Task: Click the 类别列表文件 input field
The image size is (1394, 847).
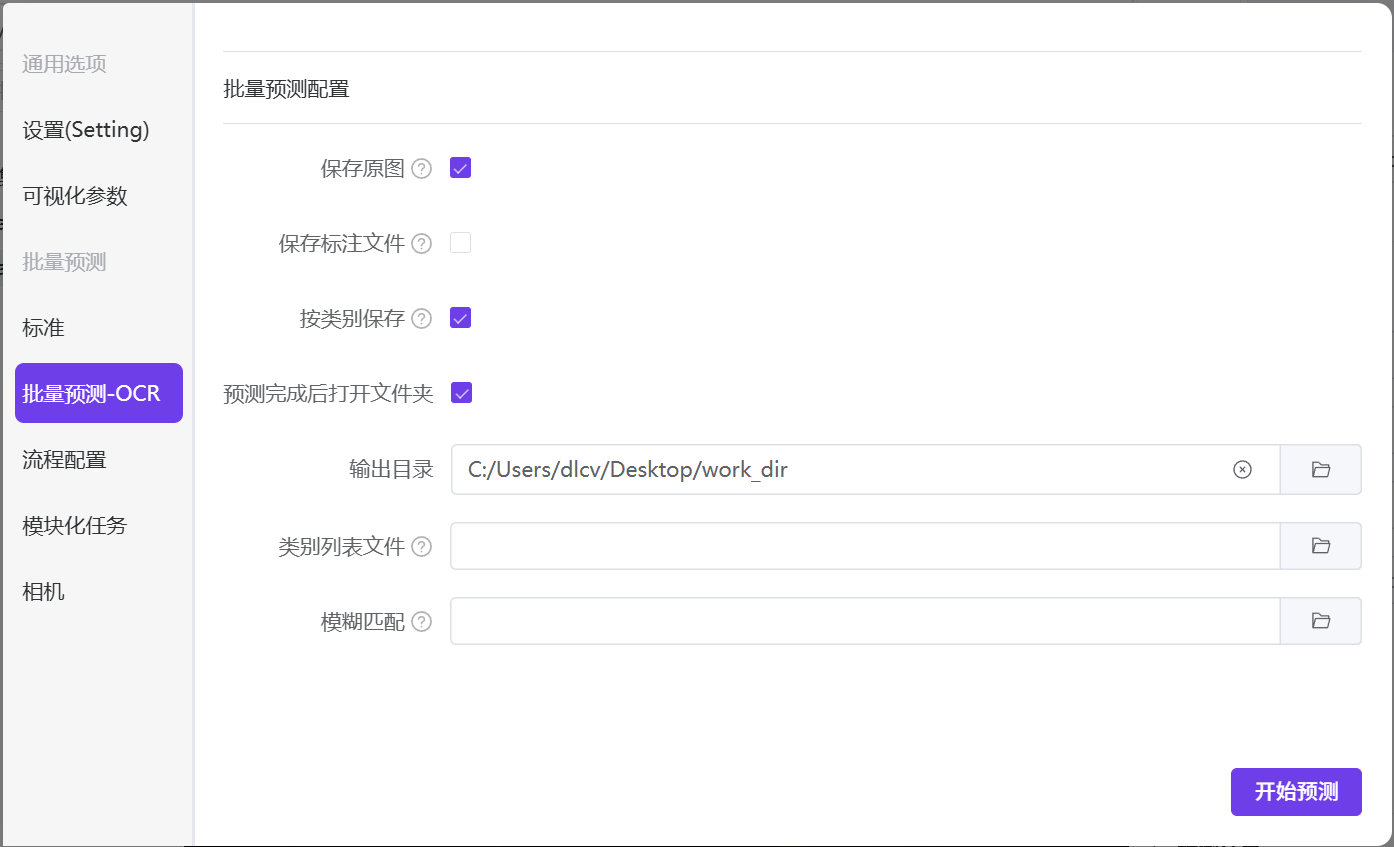Action: pos(865,546)
